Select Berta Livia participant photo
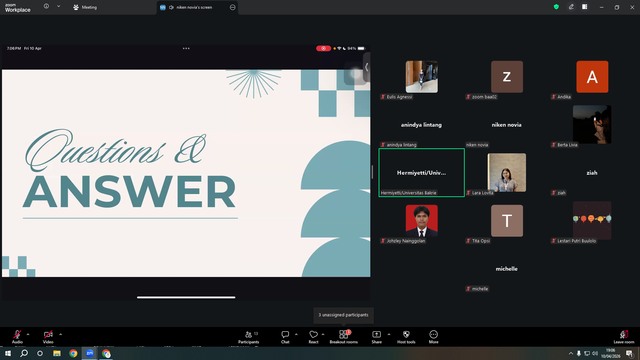The width and height of the screenshot is (640, 360). [592, 124]
